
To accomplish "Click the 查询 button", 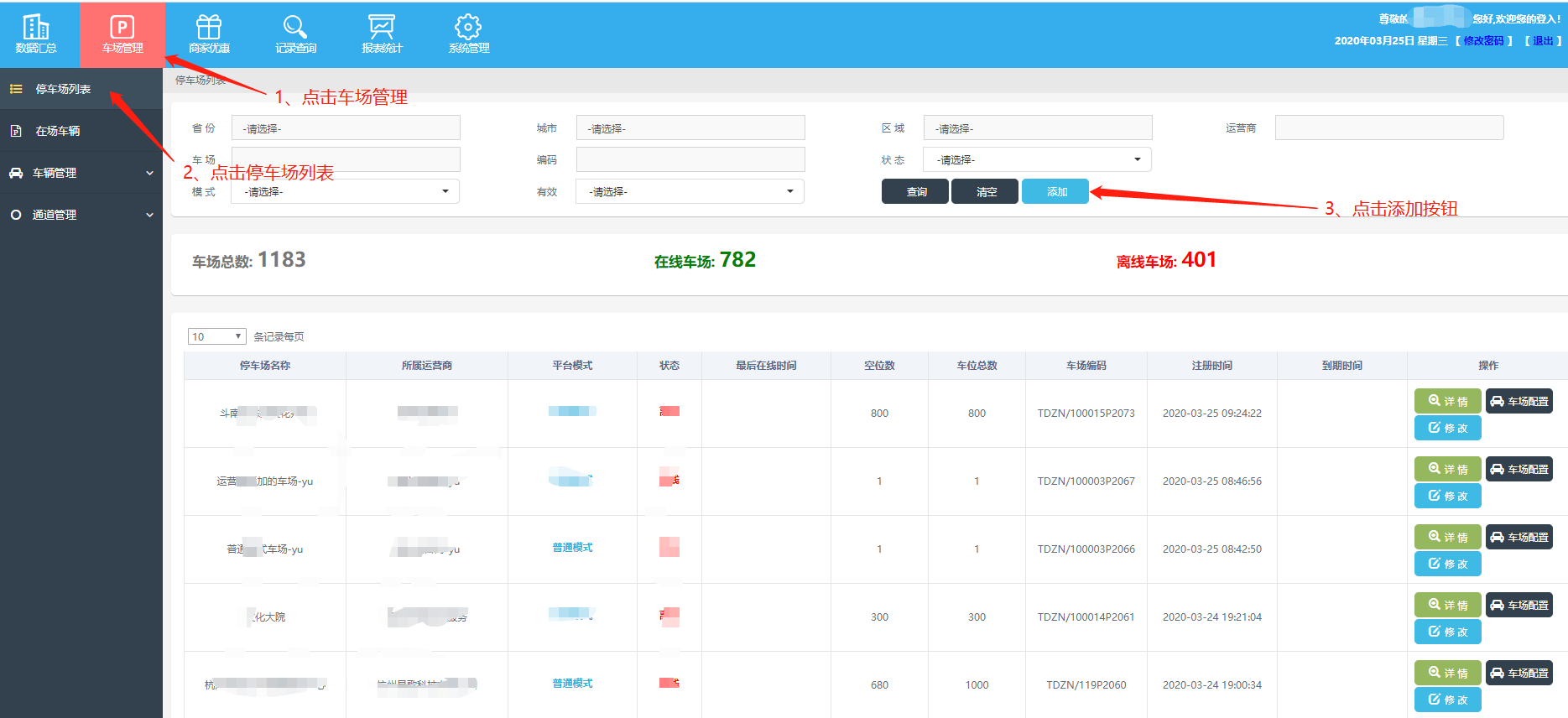I will click(915, 191).
